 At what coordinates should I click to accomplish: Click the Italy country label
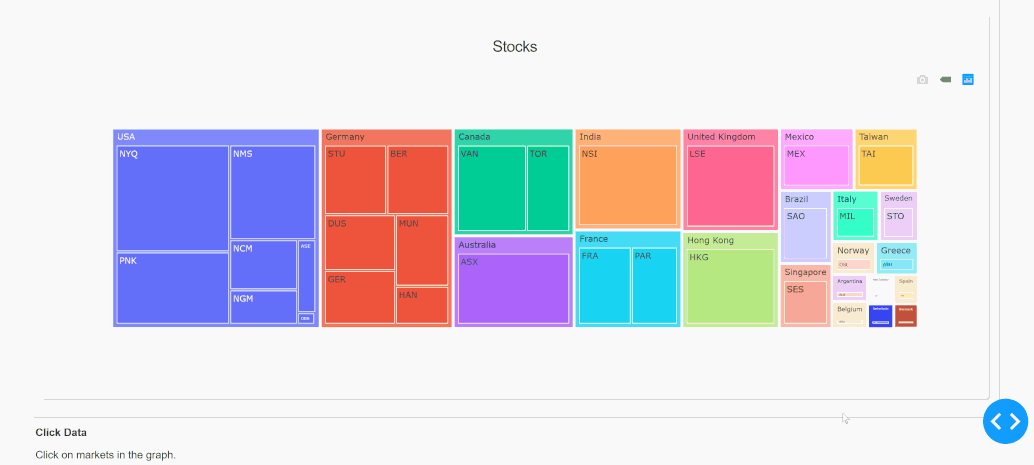(x=847, y=199)
